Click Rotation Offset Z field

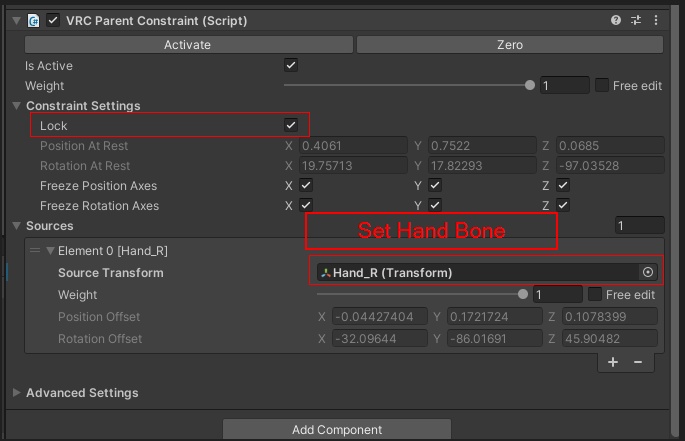610,338
